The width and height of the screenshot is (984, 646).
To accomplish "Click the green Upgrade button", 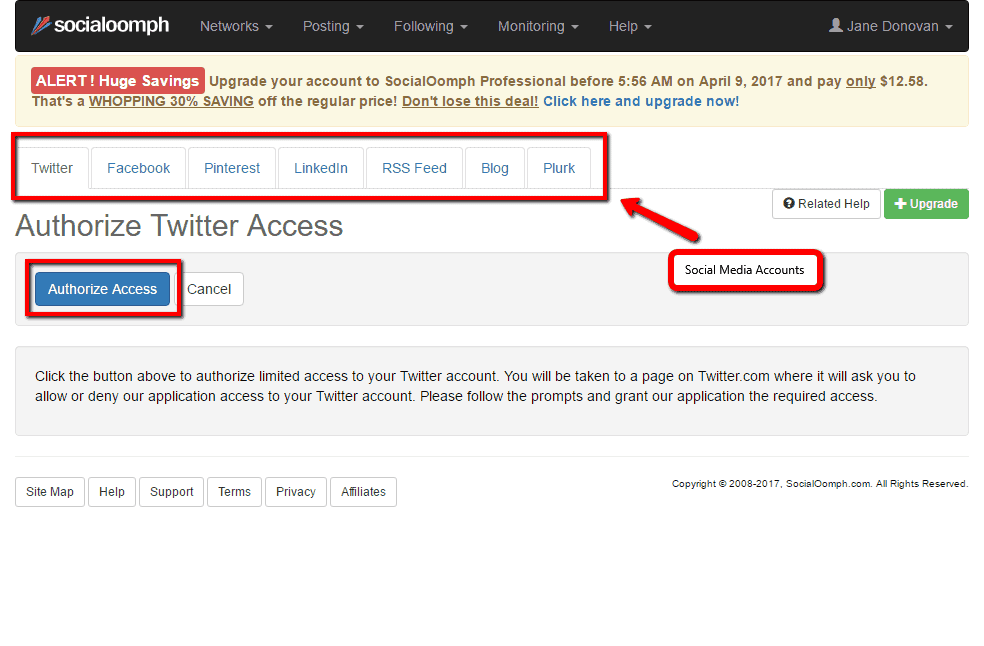I will tap(926, 203).
